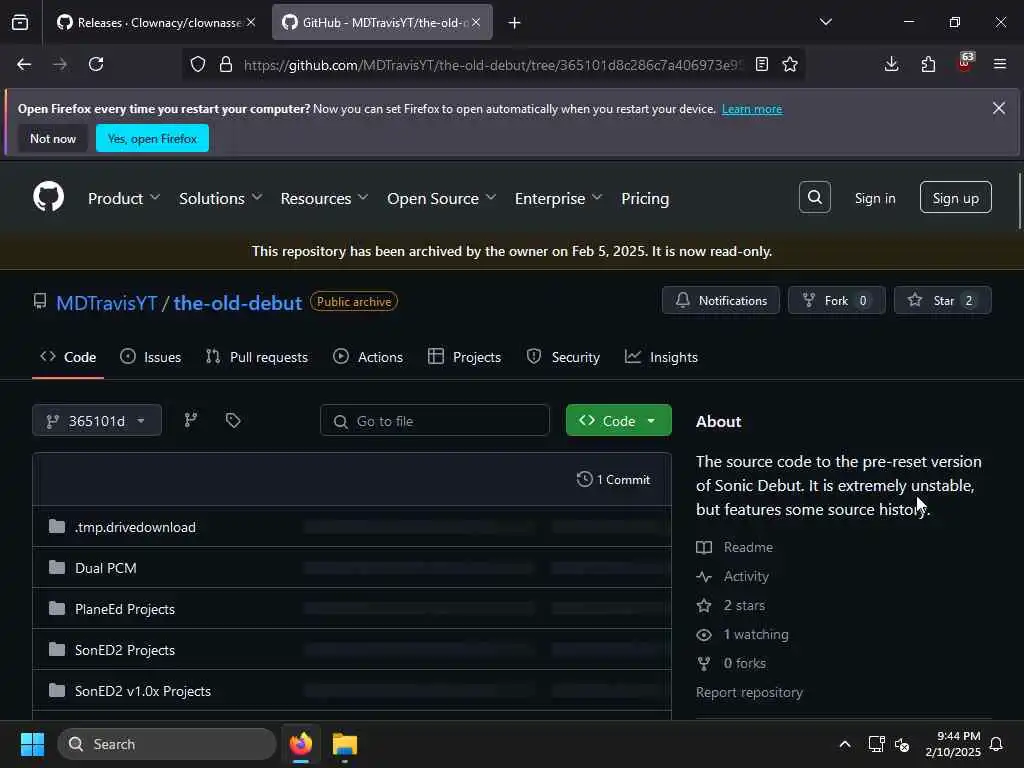Open the .tmp.drivedownload folder
Screen dimensions: 1024x768
coord(135,527)
